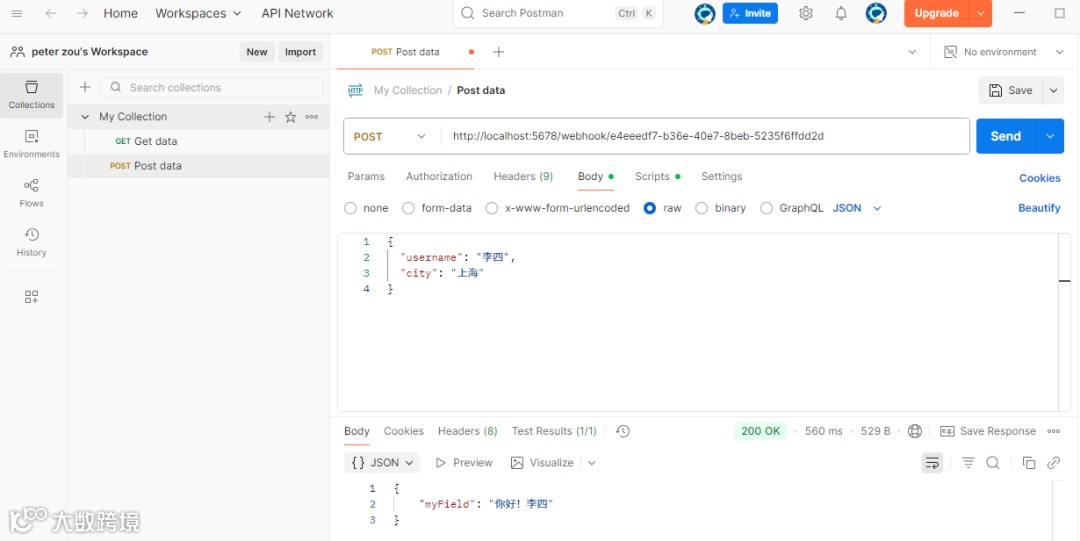
Task: Switch to the Authorization tab
Action: point(439,176)
